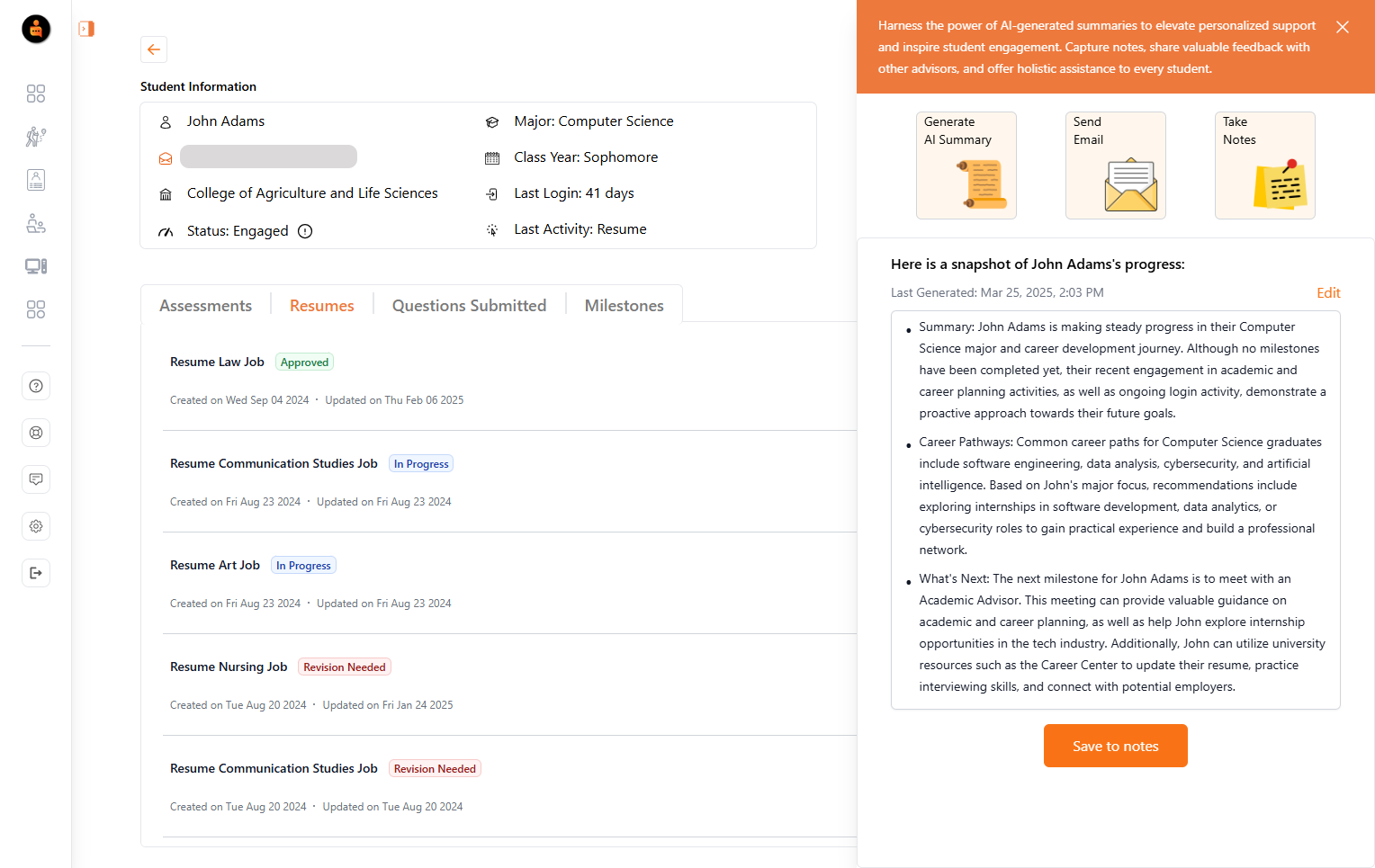The image size is (1375, 868).
Task: Open the desktop computer icon in sidebar
Action: (36, 266)
